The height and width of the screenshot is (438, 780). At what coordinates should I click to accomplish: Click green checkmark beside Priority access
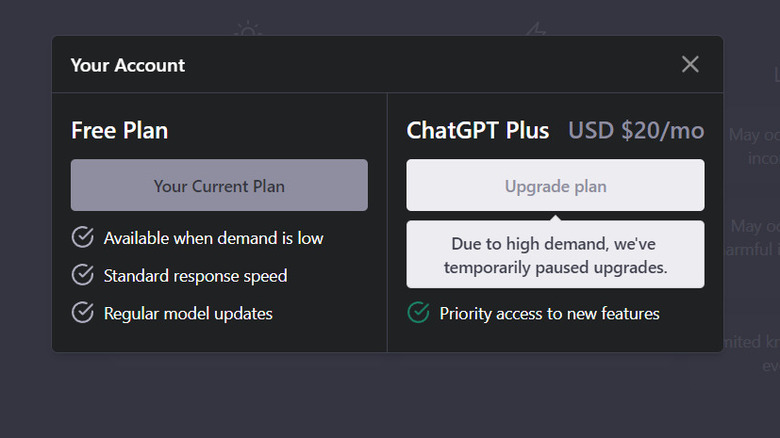pos(419,313)
